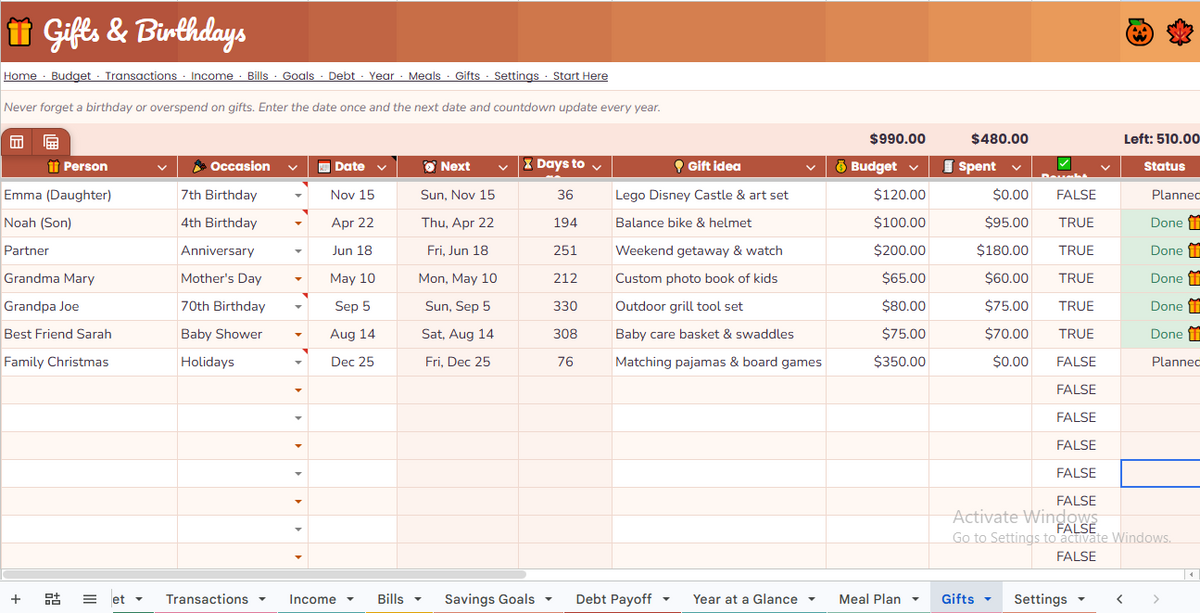Toggle Bought value TRUE for Best Friend Sarah
The image size is (1200, 613).
point(1076,334)
